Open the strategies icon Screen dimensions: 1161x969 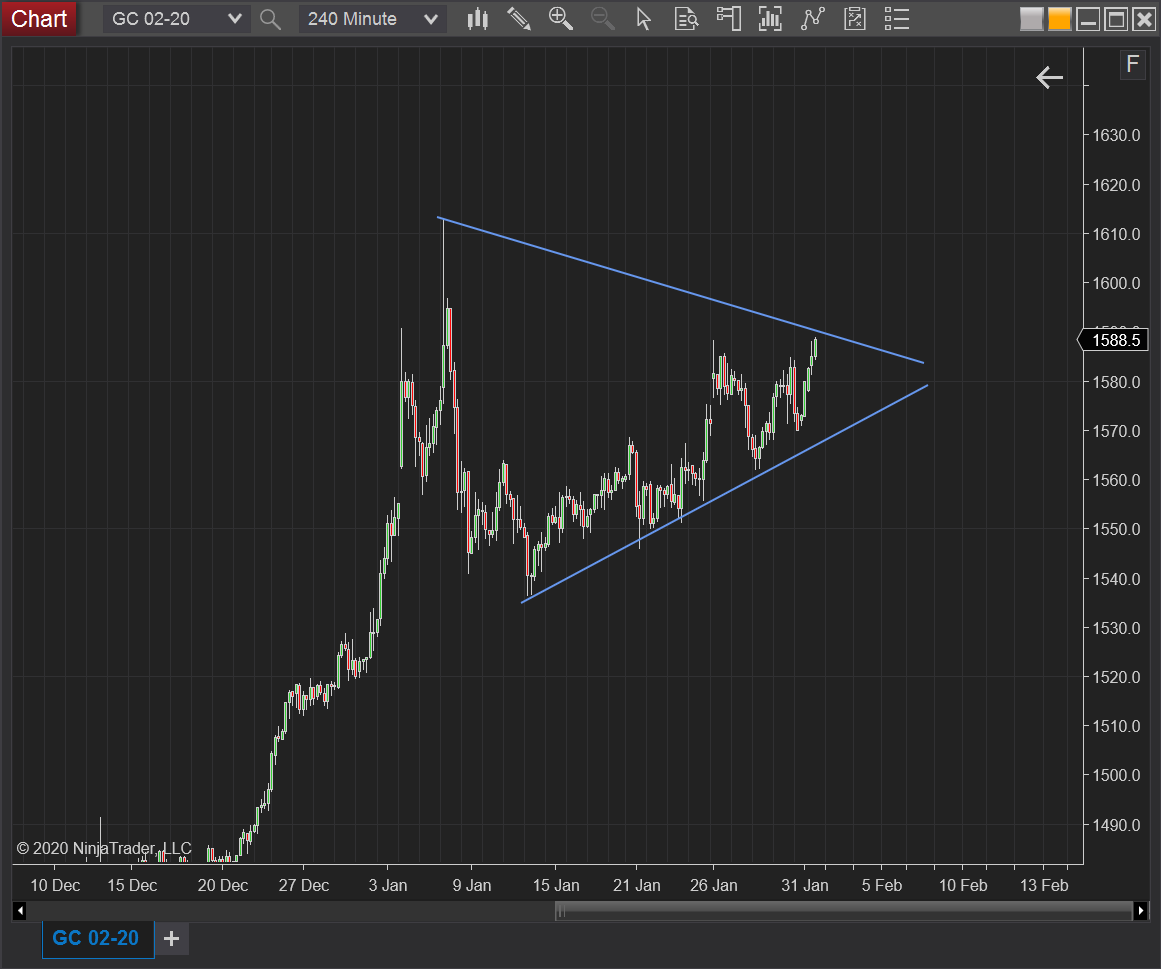(854, 19)
